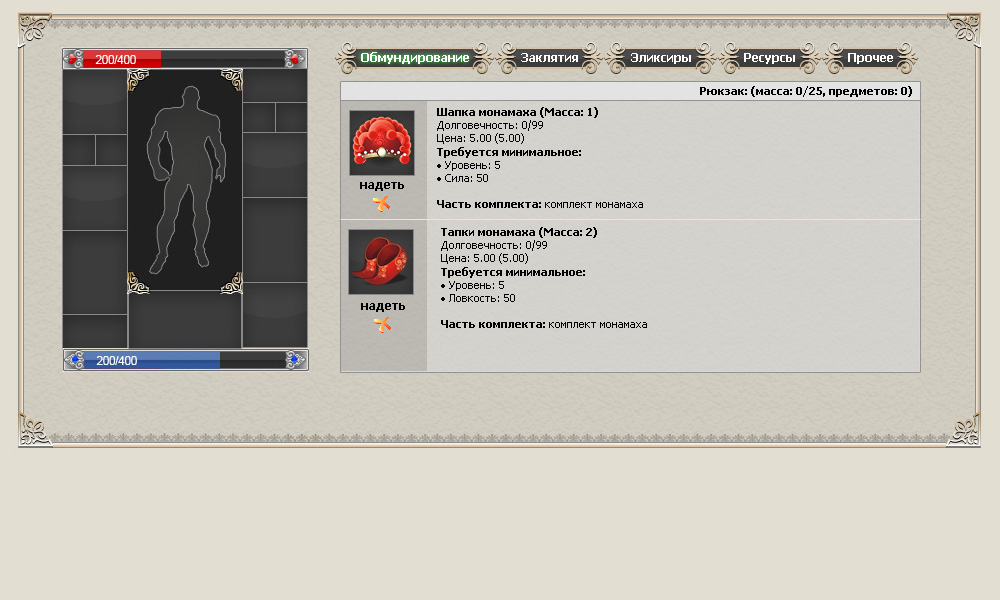1000x600 pixels.
Task: Click комплект монамаха on the slippers entry
Action: (598, 325)
